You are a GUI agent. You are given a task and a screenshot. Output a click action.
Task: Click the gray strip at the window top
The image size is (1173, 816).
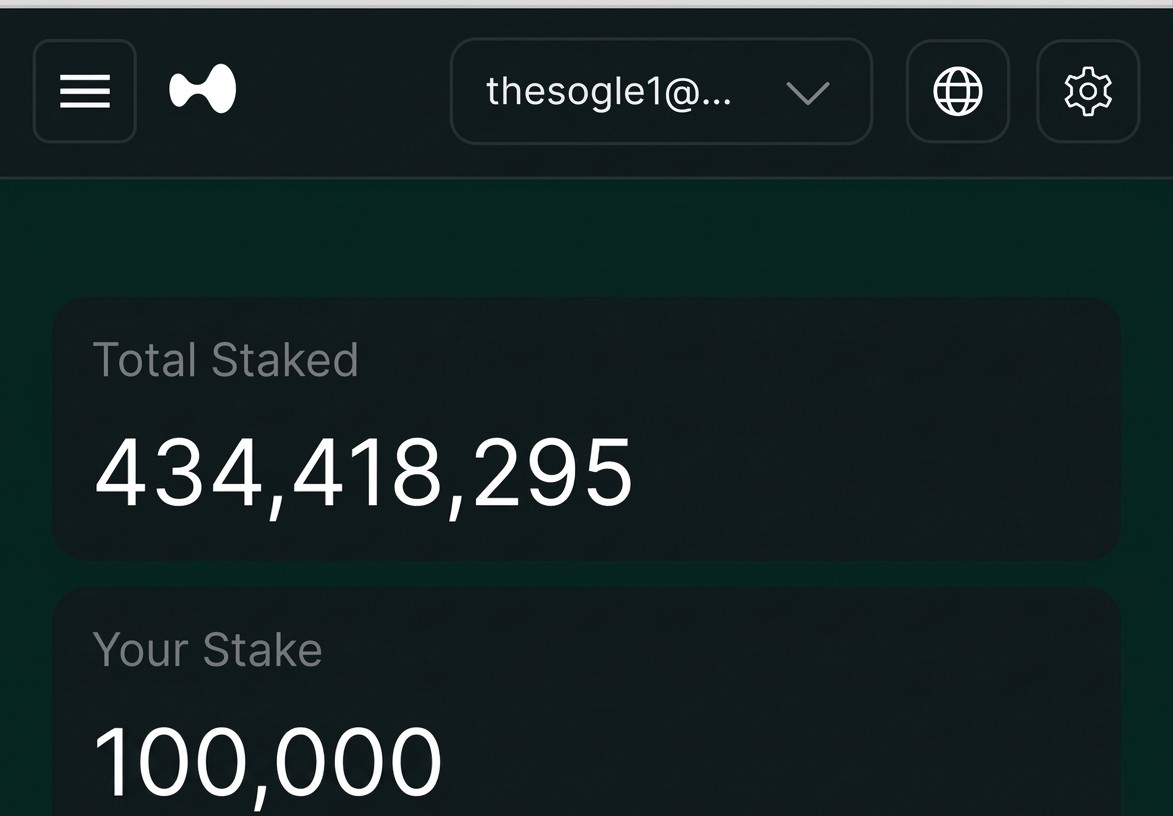coord(586,4)
